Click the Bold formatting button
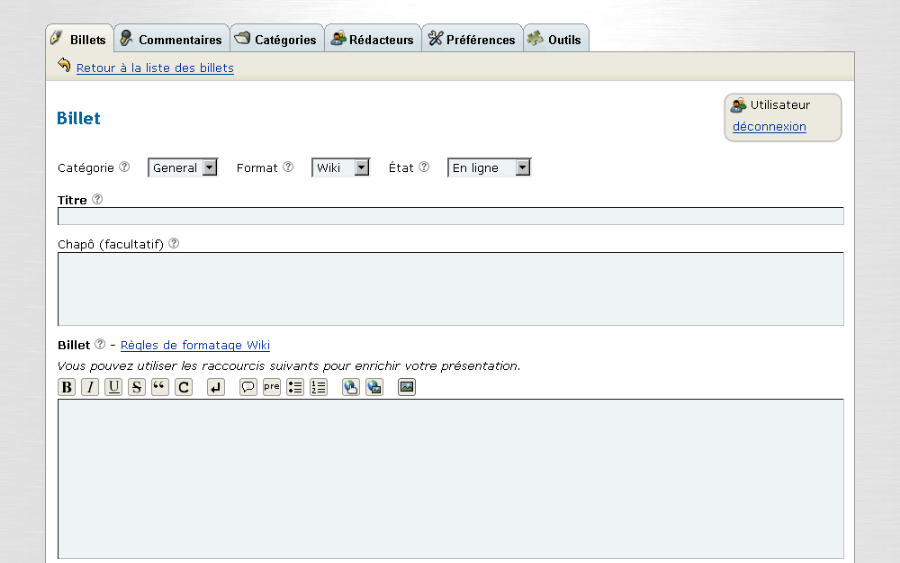Screen dimensions: 900x563 (67, 387)
